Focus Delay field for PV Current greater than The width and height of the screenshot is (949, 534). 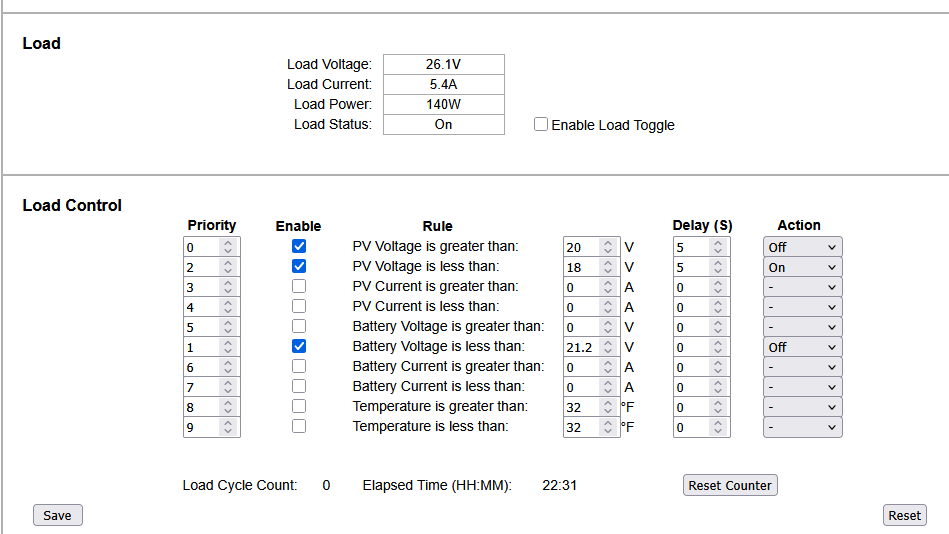(x=701, y=287)
